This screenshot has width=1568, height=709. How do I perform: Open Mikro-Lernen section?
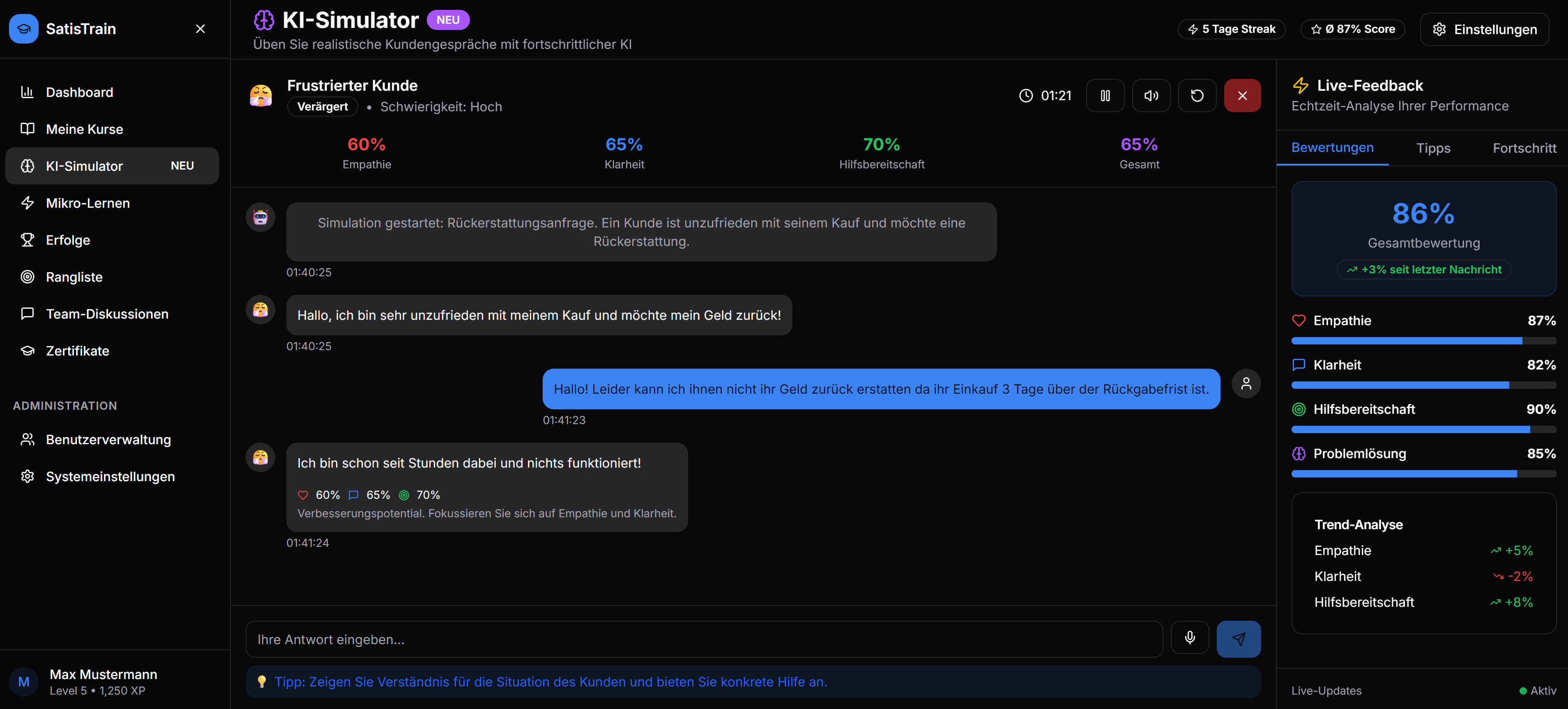[x=112, y=203]
